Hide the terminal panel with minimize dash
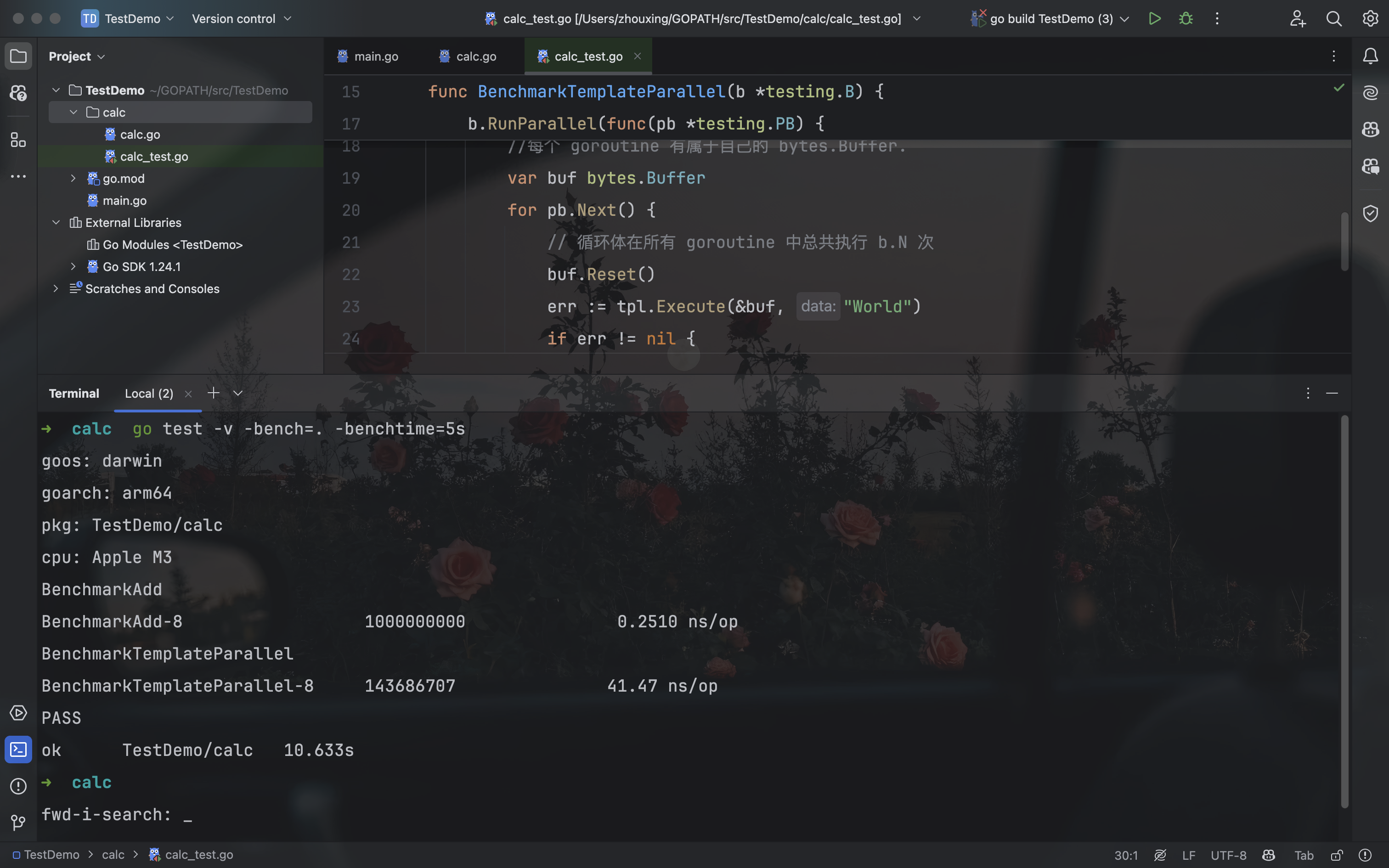 [x=1332, y=393]
